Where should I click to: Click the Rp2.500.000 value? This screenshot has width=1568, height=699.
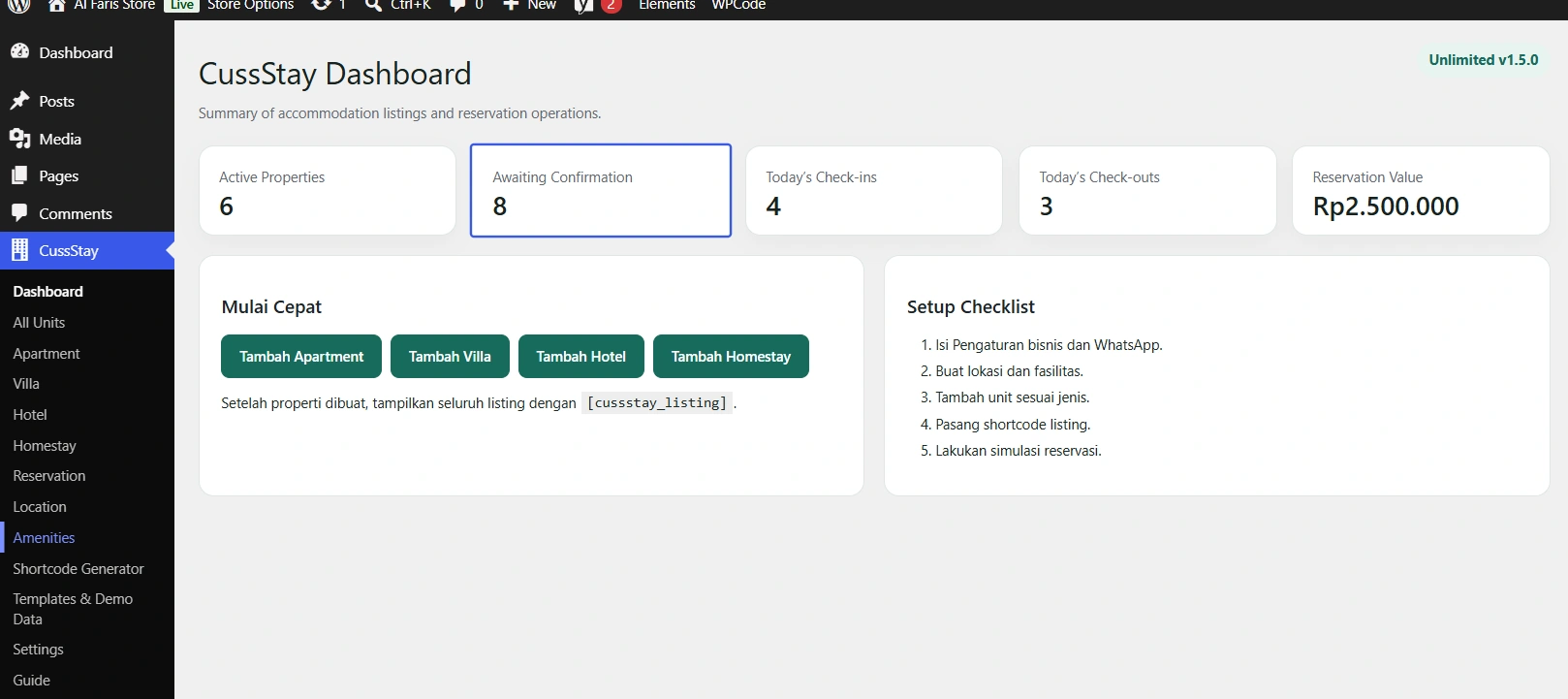coord(1386,207)
